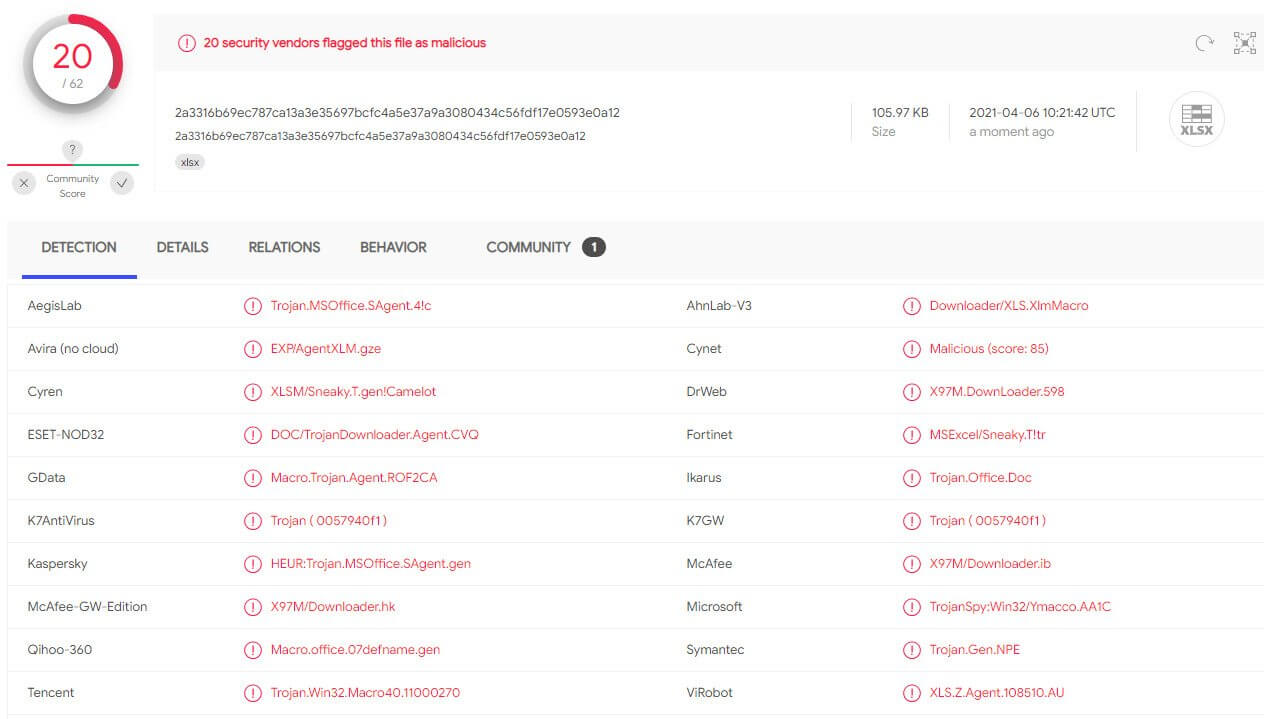Click the McAfee-GW-Edition vendor name

88,607
